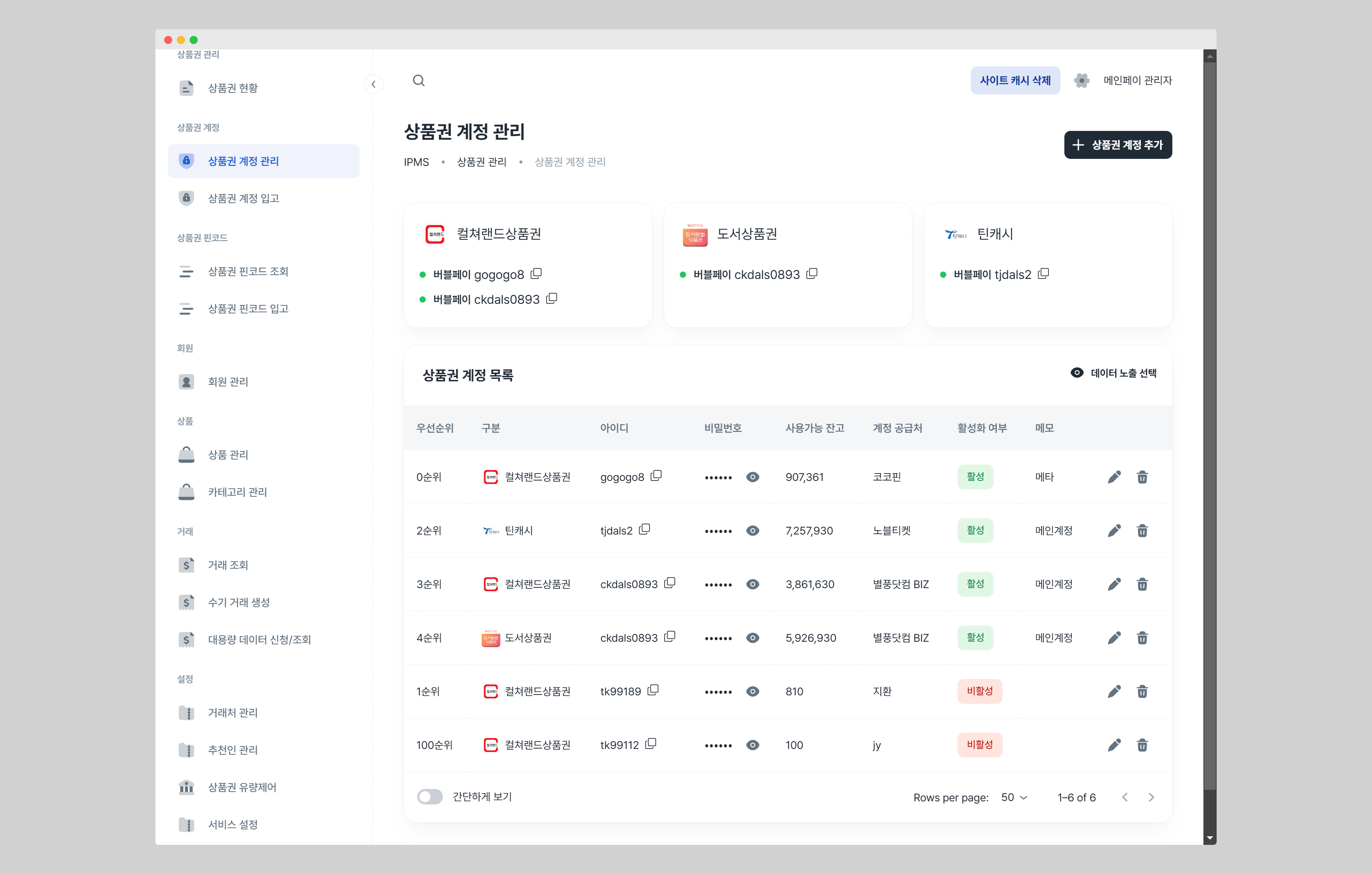Click the 상품권 계정 추가 button

pyautogui.click(x=1117, y=145)
